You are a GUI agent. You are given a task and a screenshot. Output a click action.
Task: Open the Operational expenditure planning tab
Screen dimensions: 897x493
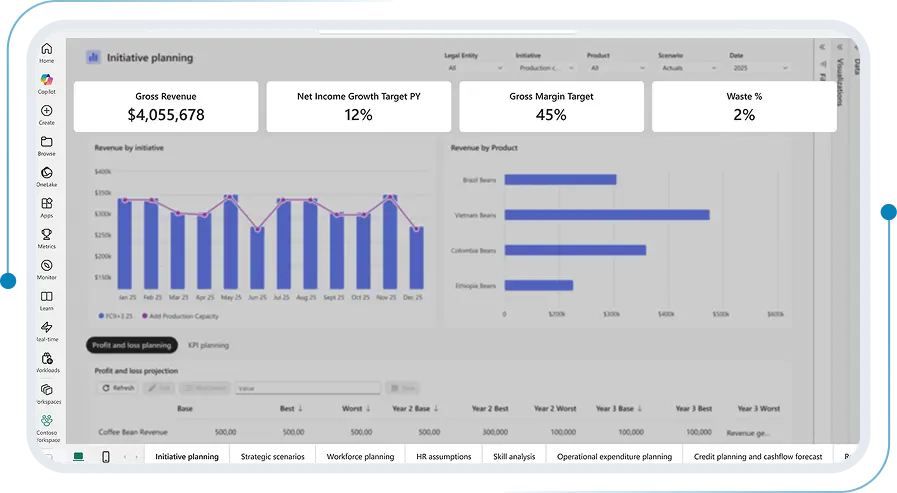coord(614,456)
